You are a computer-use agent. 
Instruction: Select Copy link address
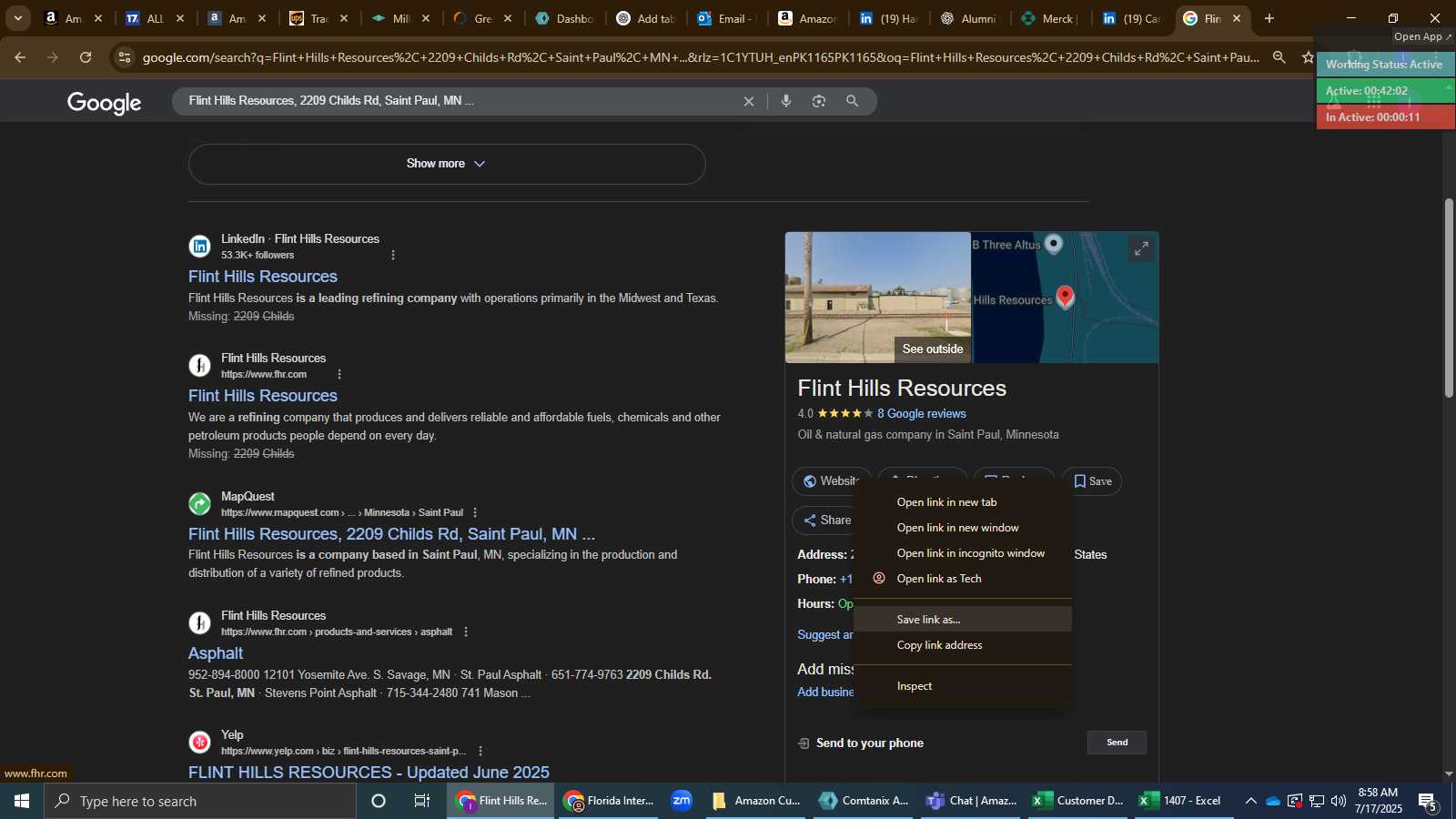point(963,645)
